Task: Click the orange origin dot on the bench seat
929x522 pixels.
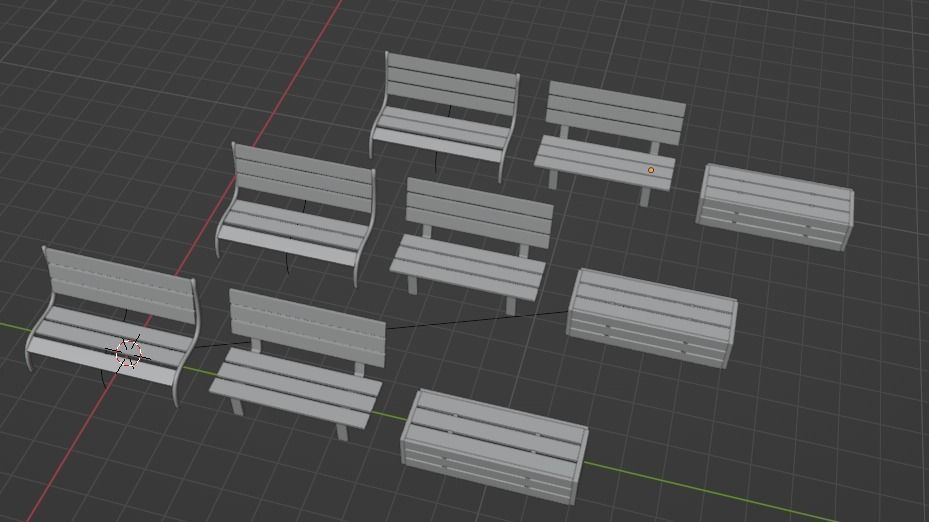Action: pyautogui.click(x=651, y=170)
